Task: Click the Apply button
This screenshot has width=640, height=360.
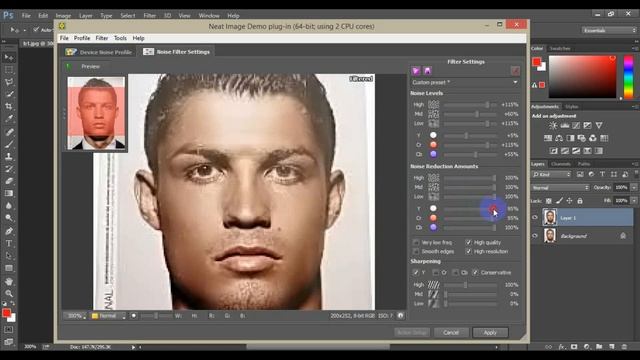Action: point(490,332)
